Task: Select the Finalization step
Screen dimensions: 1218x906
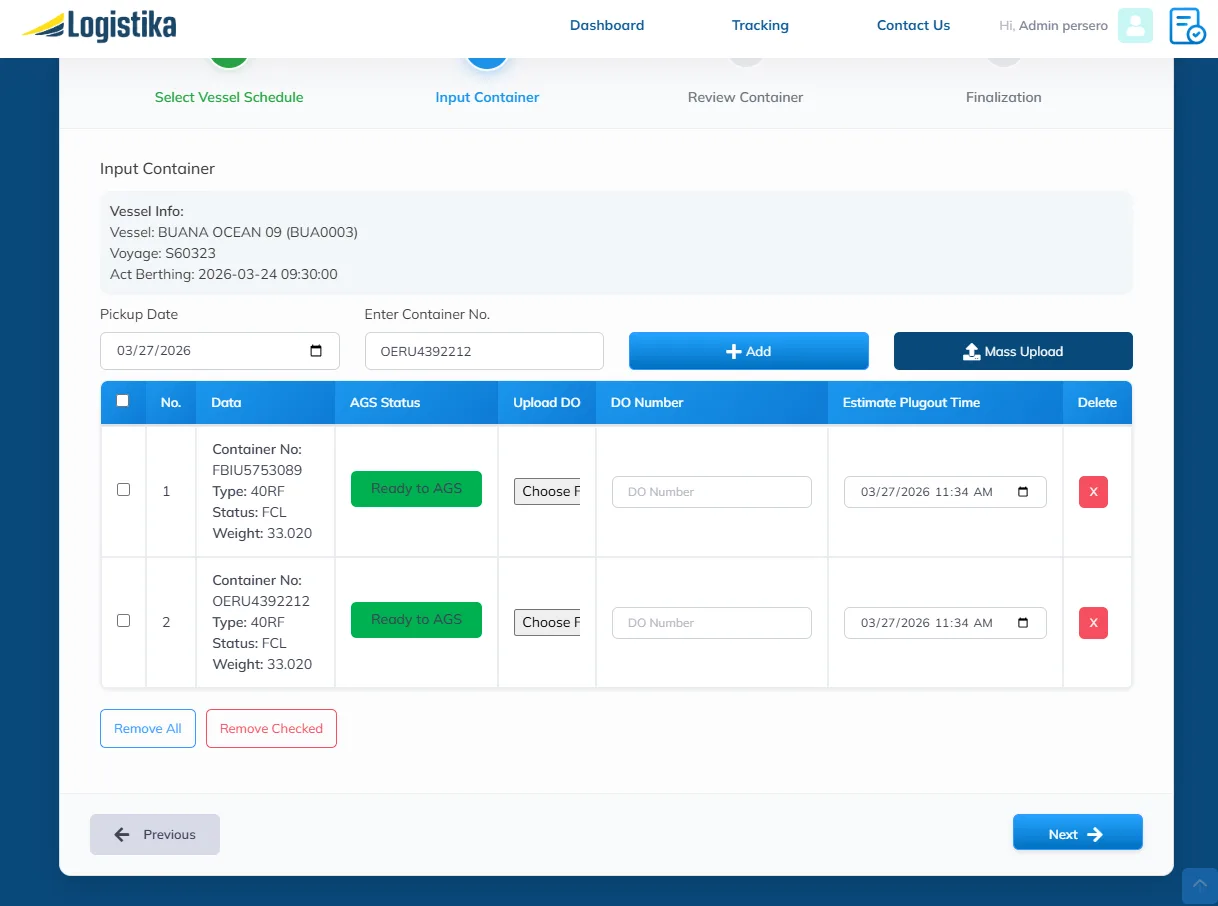Action: tap(1003, 97)
